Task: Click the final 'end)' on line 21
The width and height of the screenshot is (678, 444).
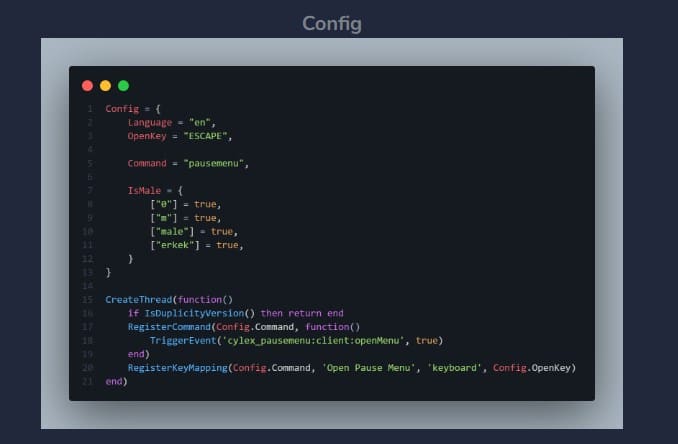Action: coord(116,381)
